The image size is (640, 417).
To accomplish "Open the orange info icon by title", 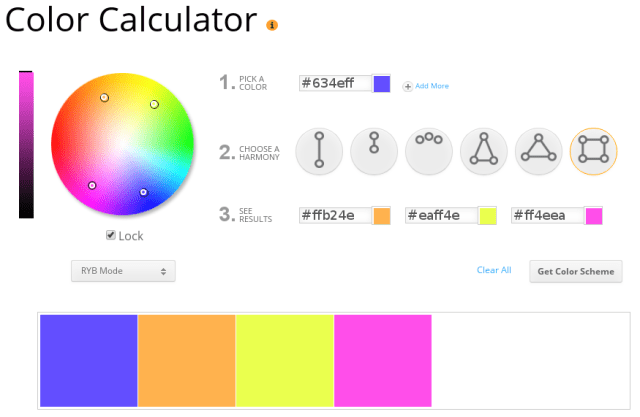I will pyautogui.click(x=272, y=25).
